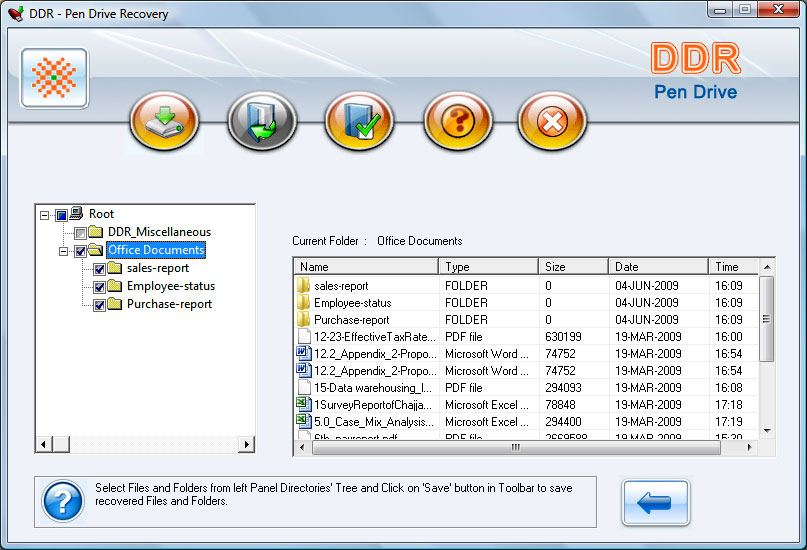Click PDF icon of 12-23-EffectiveTaxRate file

click(x=304, y=336)
